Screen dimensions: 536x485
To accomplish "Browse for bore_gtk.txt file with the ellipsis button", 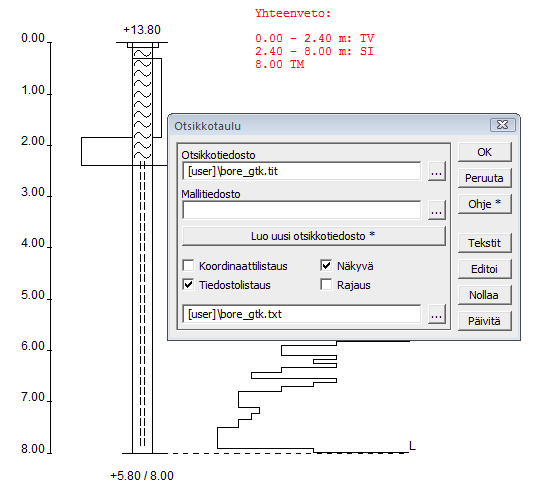I will tap(437, 314).
